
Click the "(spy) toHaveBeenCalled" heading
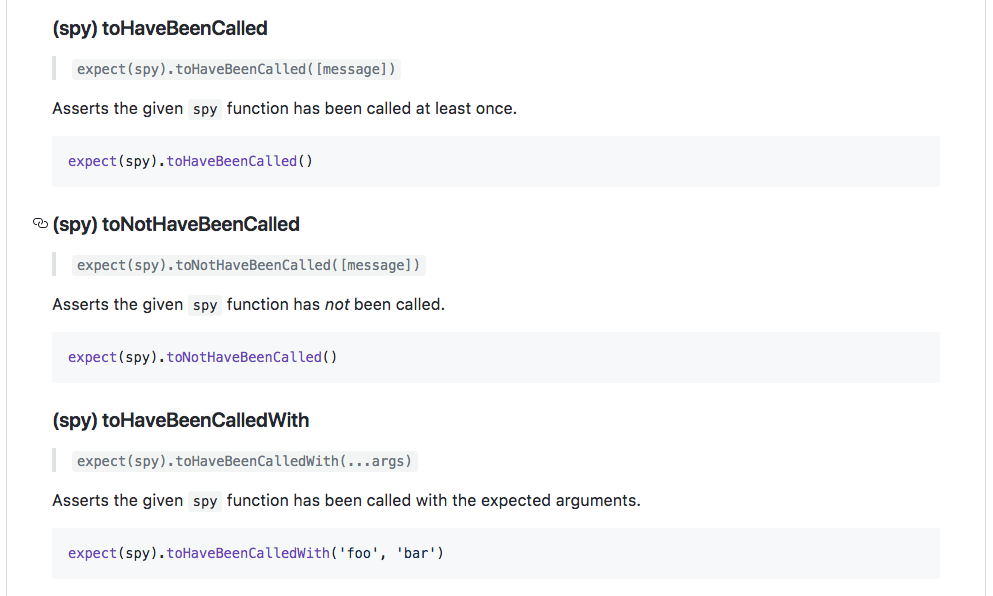[160, 28]
